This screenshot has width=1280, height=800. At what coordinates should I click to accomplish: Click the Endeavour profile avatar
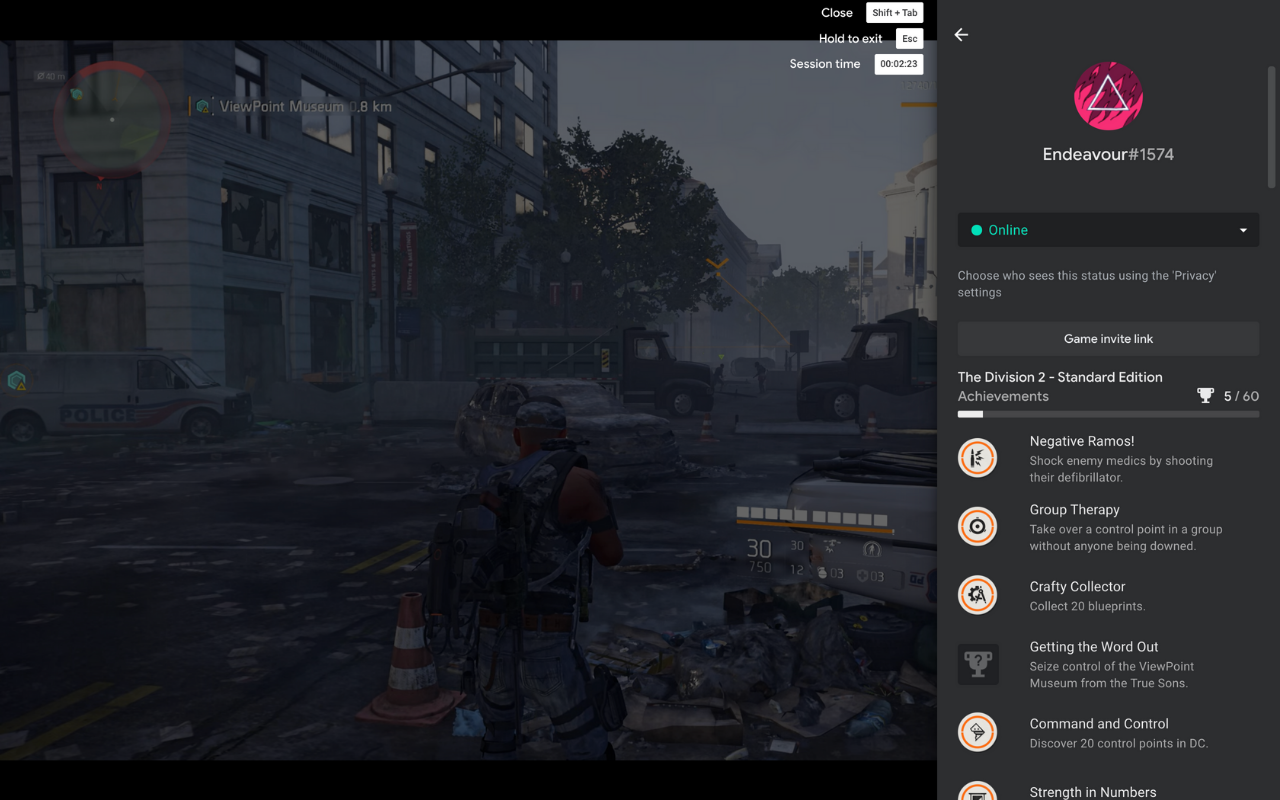(1108, 96)
